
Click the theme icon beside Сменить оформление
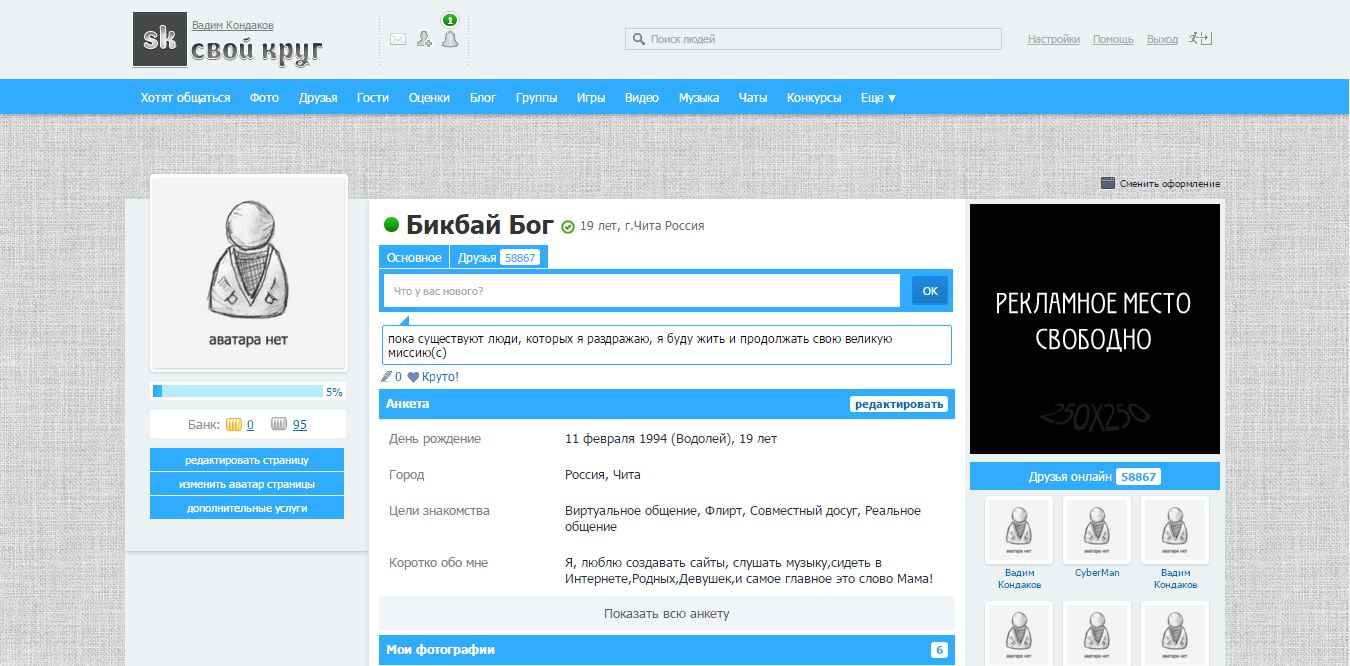(x=1108, y=183)
